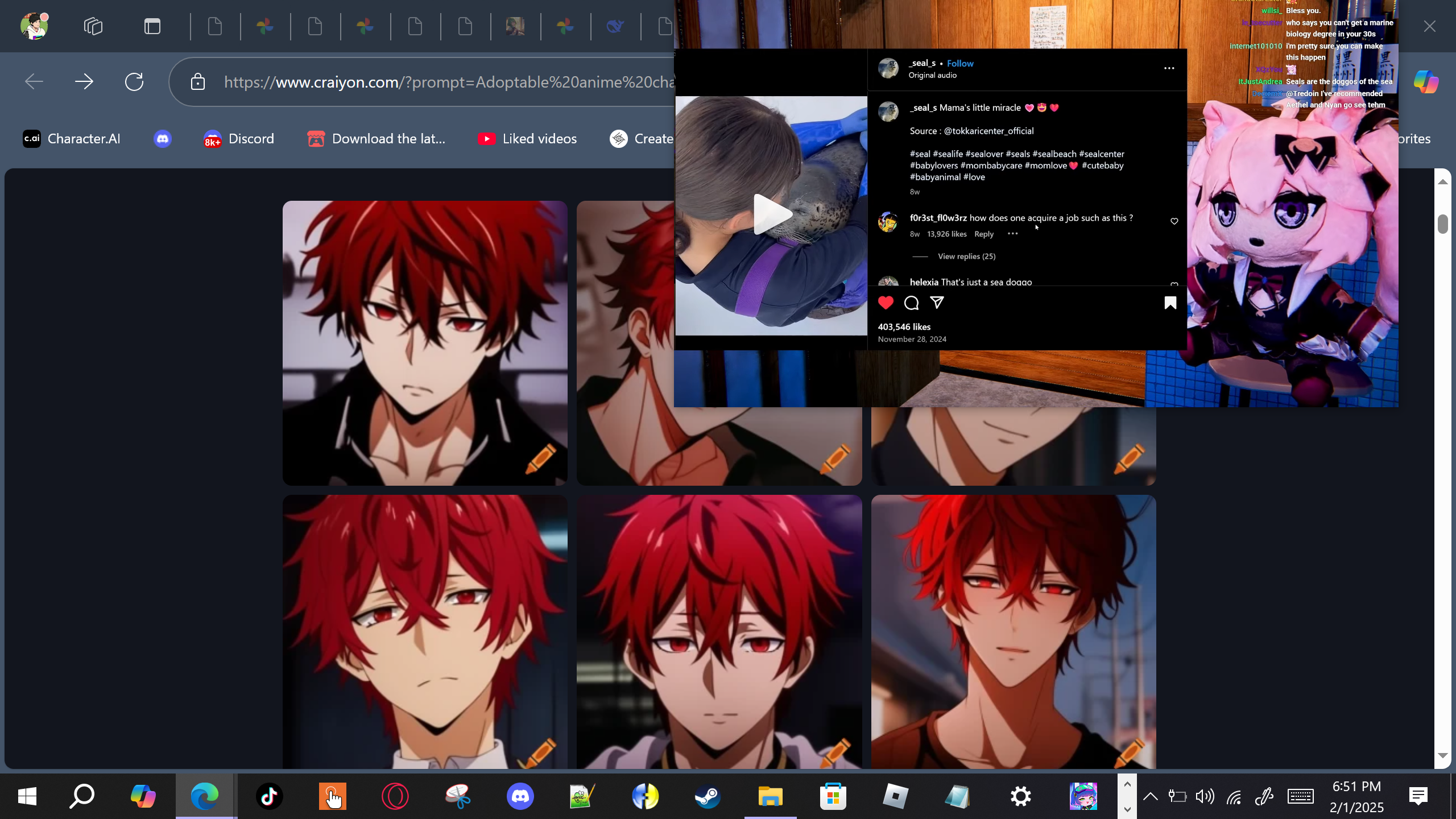Click the browser refresh icon
The width and height of the screenshot is (1456, 819).
point(134,82)
